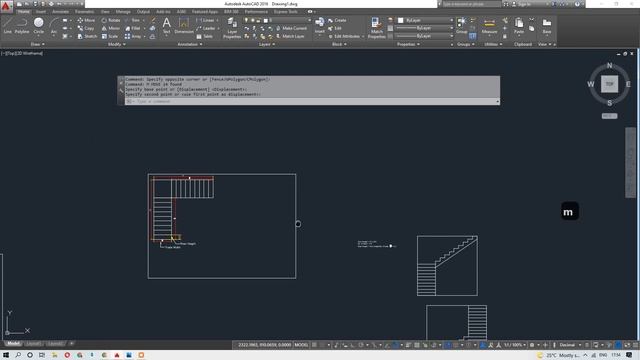The height and width of the screenshot is (360, 640).
Task: Click Edit Attributes button in Block panel
Action: click(x=346, y=36)
